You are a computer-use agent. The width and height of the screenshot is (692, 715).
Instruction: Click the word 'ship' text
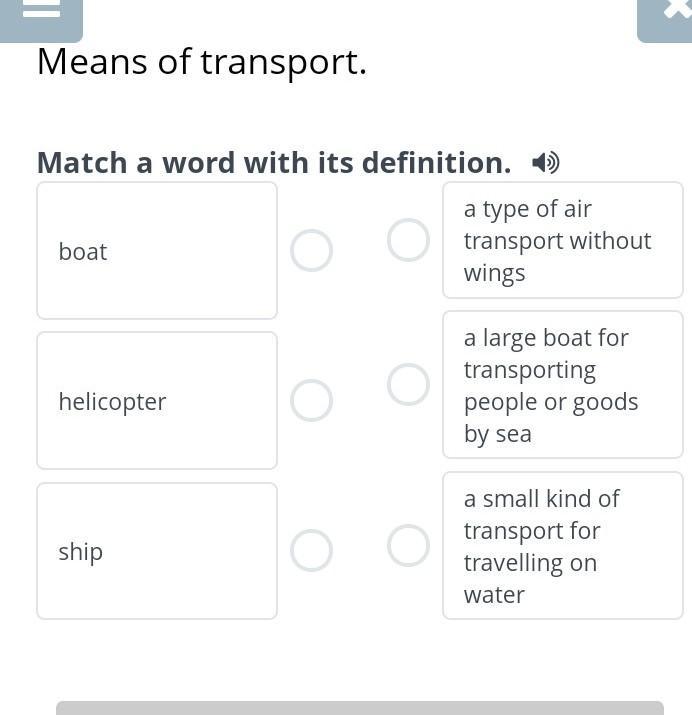pos(81,552)
